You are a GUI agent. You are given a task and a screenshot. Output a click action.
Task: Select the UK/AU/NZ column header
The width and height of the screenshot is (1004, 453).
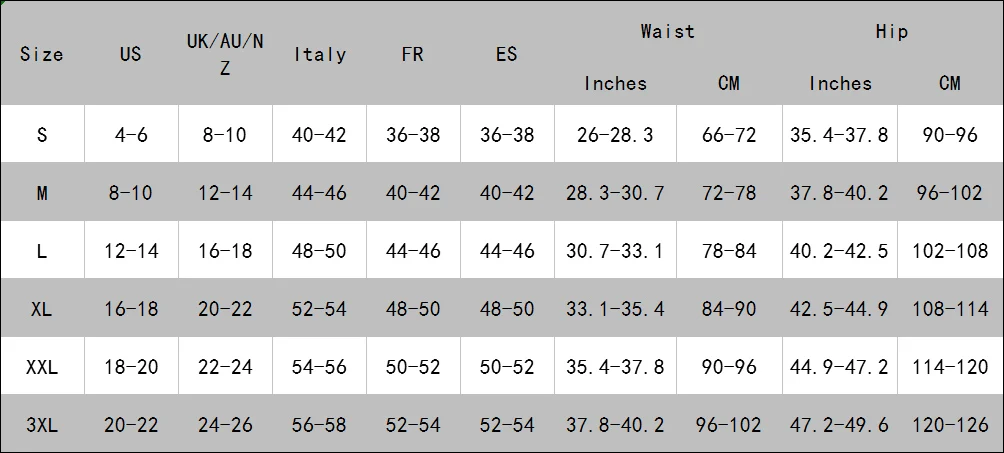pyautogui.click(x=225, y=54)
